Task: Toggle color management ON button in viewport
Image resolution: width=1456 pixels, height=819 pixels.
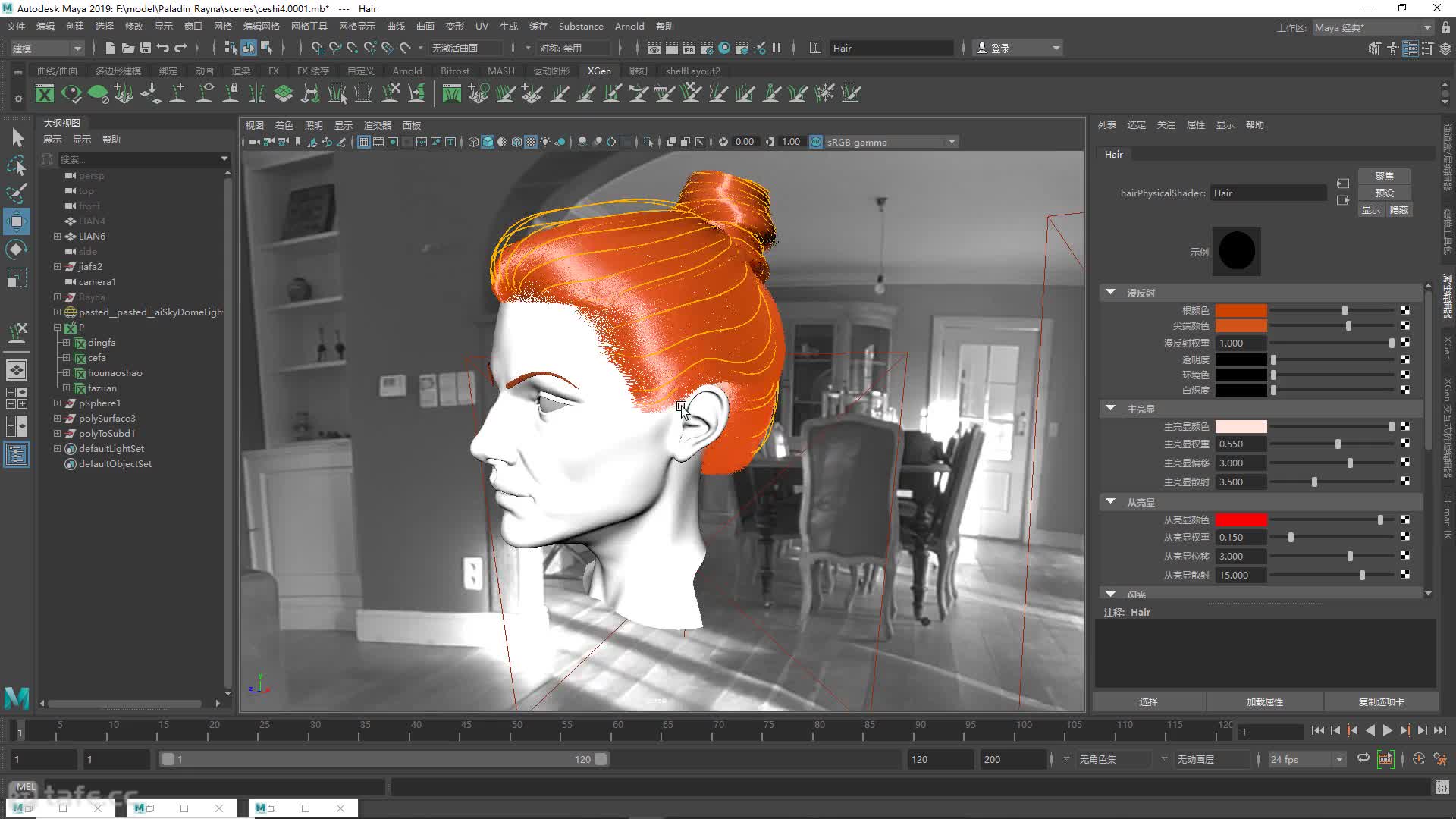Action: tap(816, 142)
